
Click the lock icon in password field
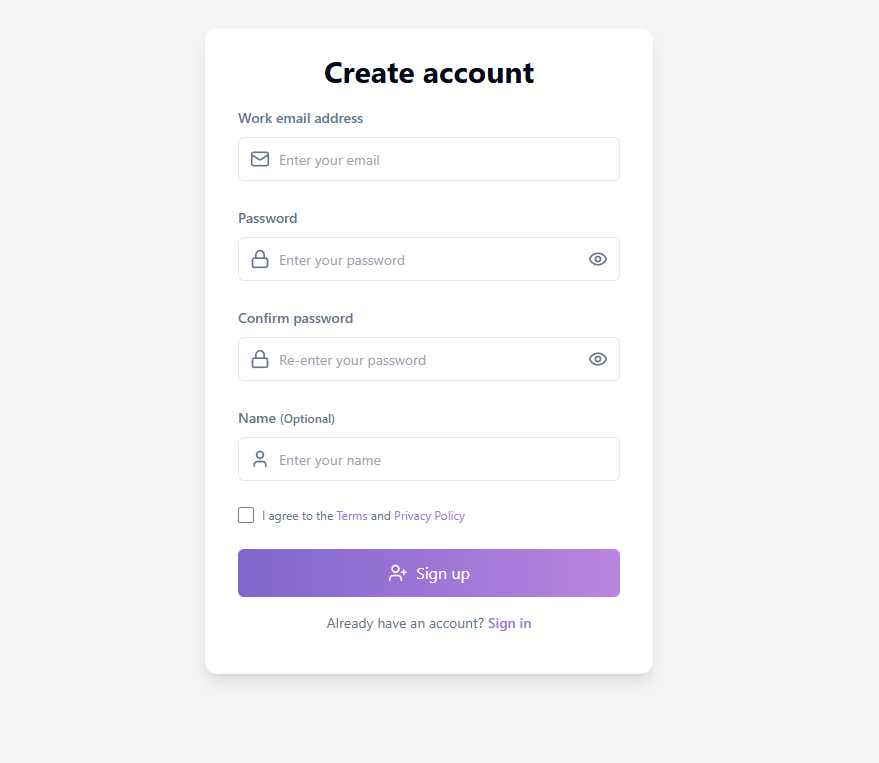point(260,259)
